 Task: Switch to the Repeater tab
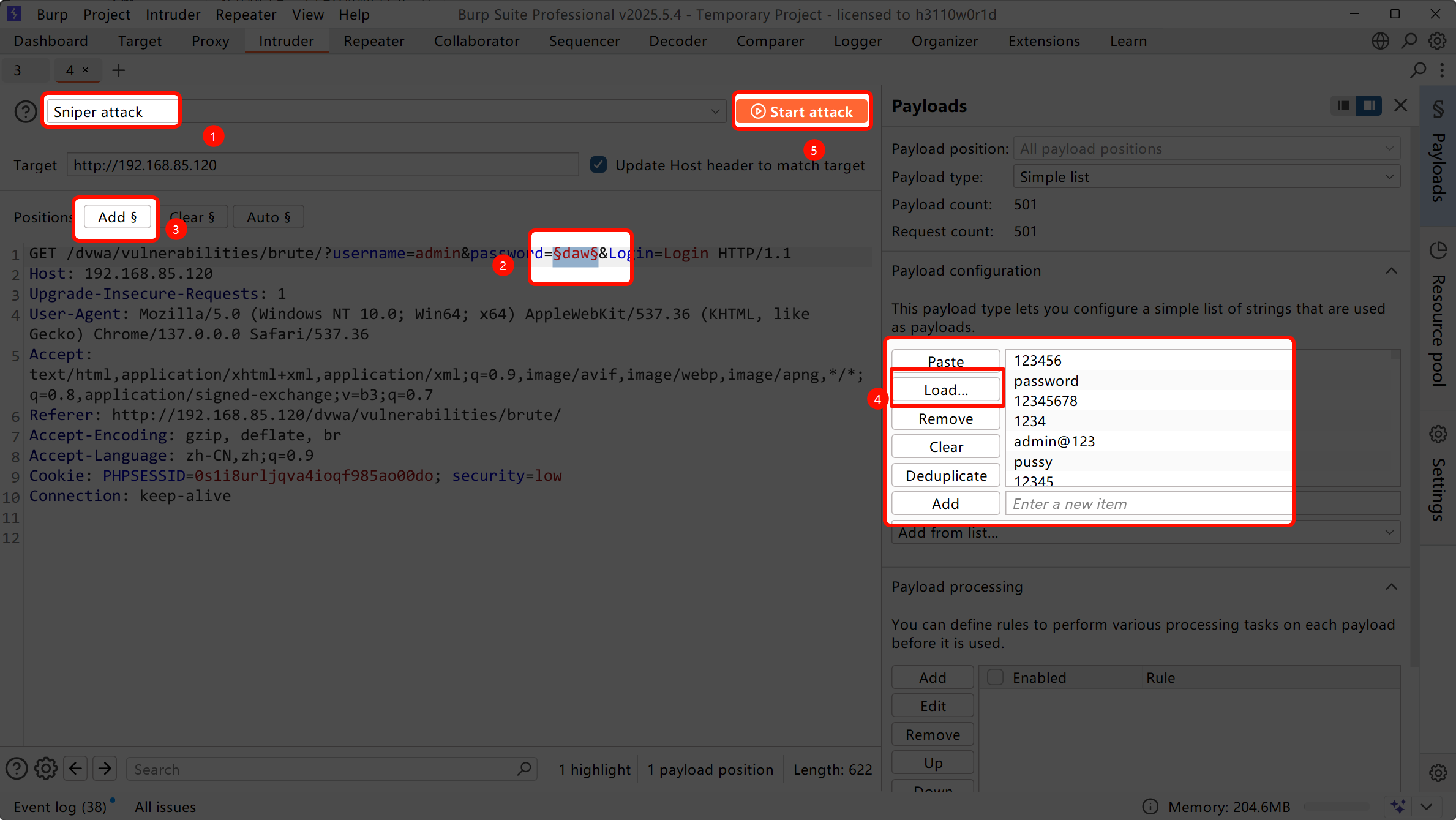point(373,41)
